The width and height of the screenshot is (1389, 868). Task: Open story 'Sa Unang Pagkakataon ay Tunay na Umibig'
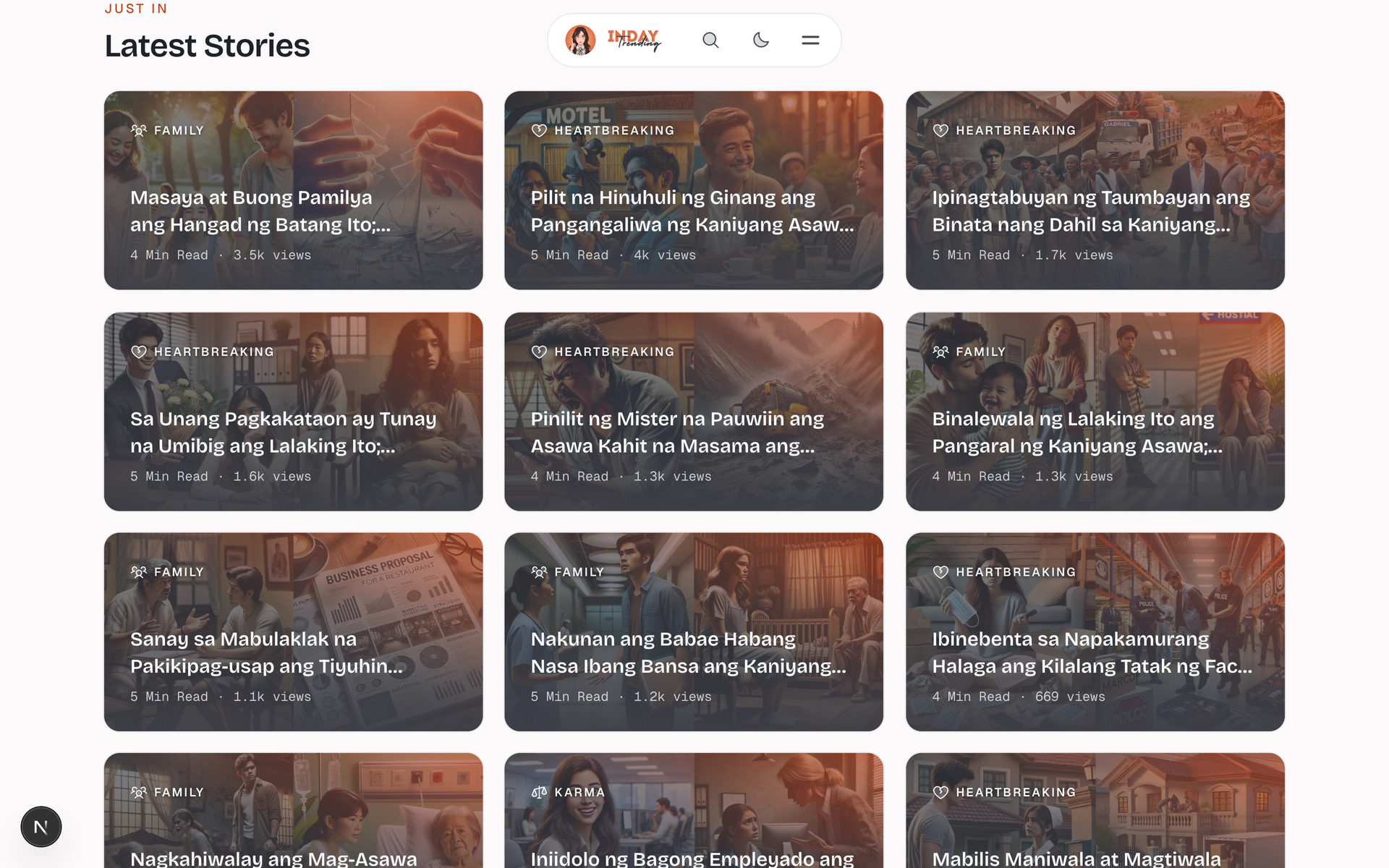pos(283,433)
